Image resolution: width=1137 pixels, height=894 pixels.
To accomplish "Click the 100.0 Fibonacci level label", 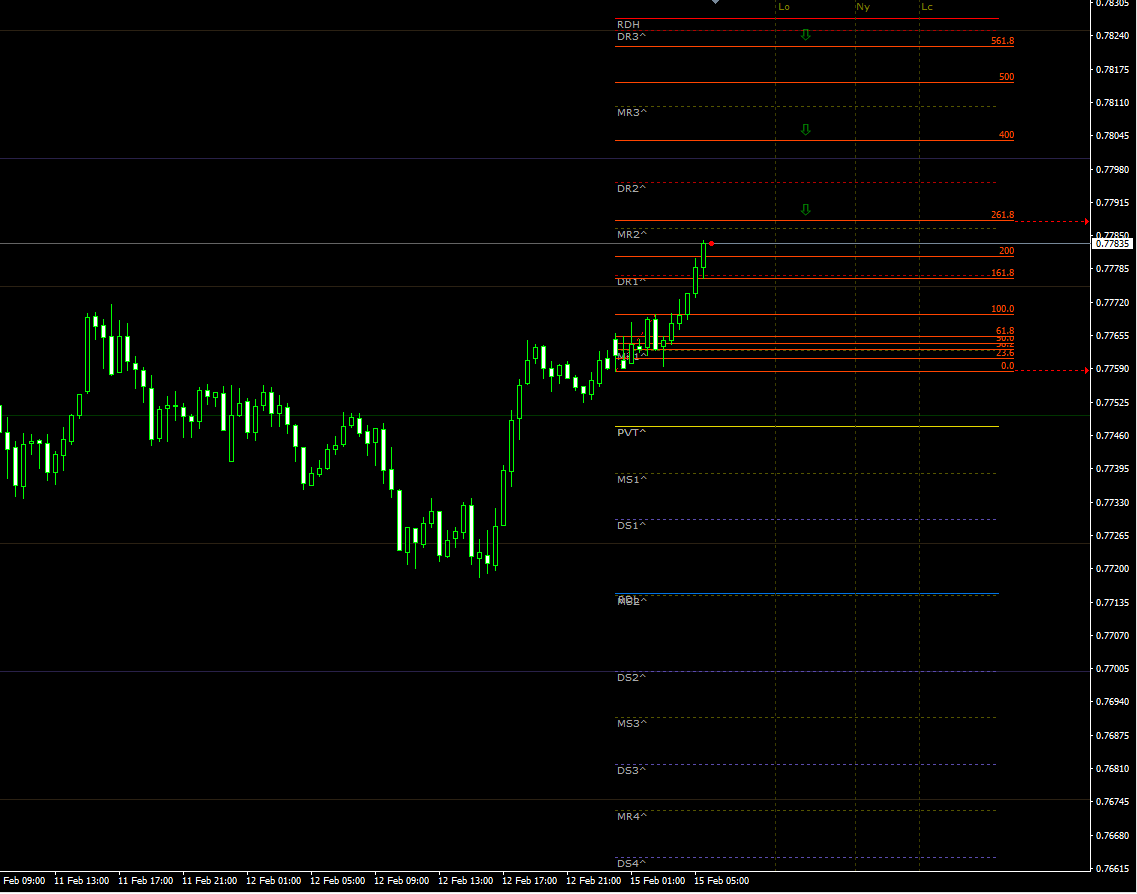I will [1001, 306].
